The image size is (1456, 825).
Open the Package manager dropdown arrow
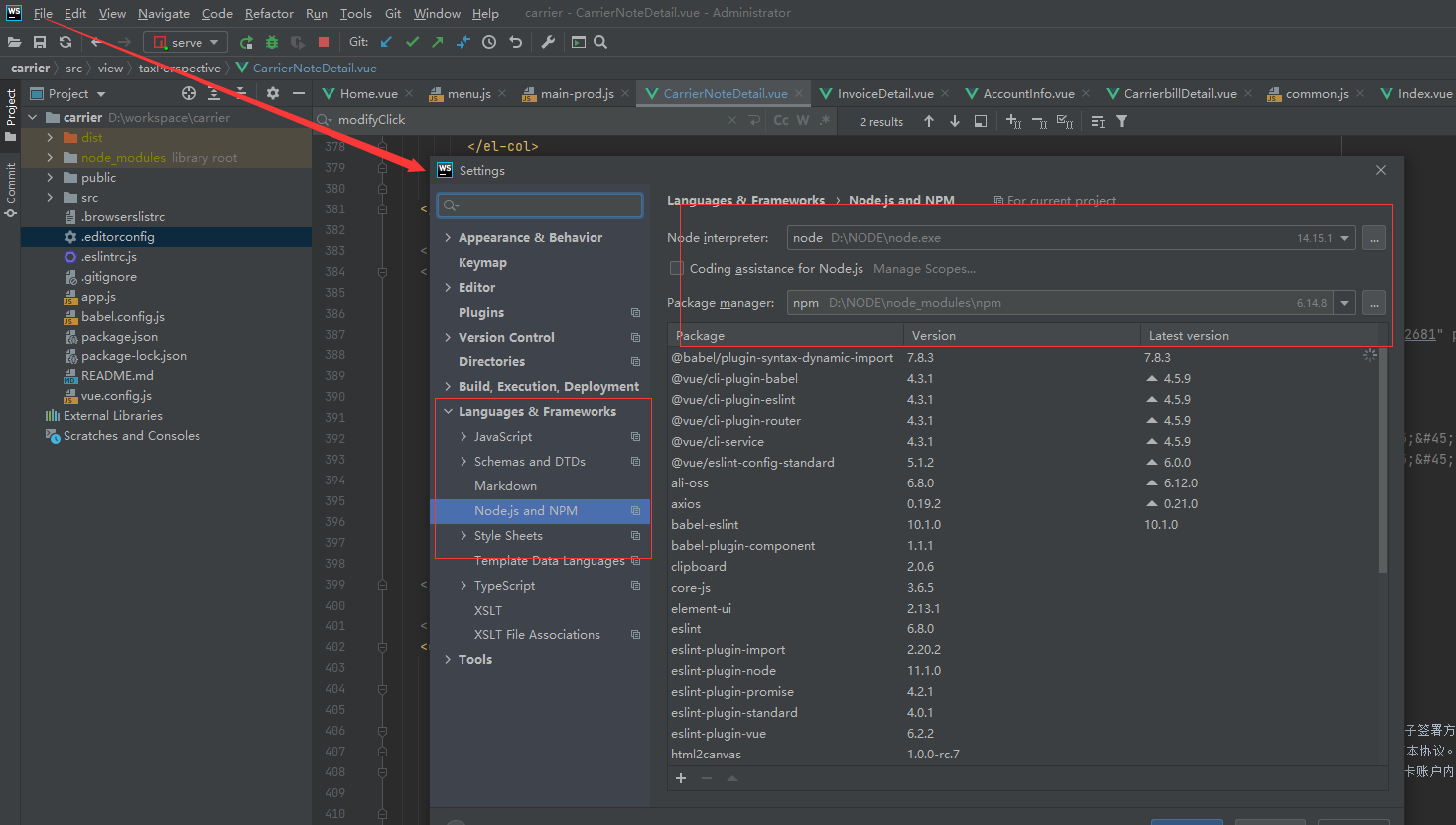[1345, 303]
